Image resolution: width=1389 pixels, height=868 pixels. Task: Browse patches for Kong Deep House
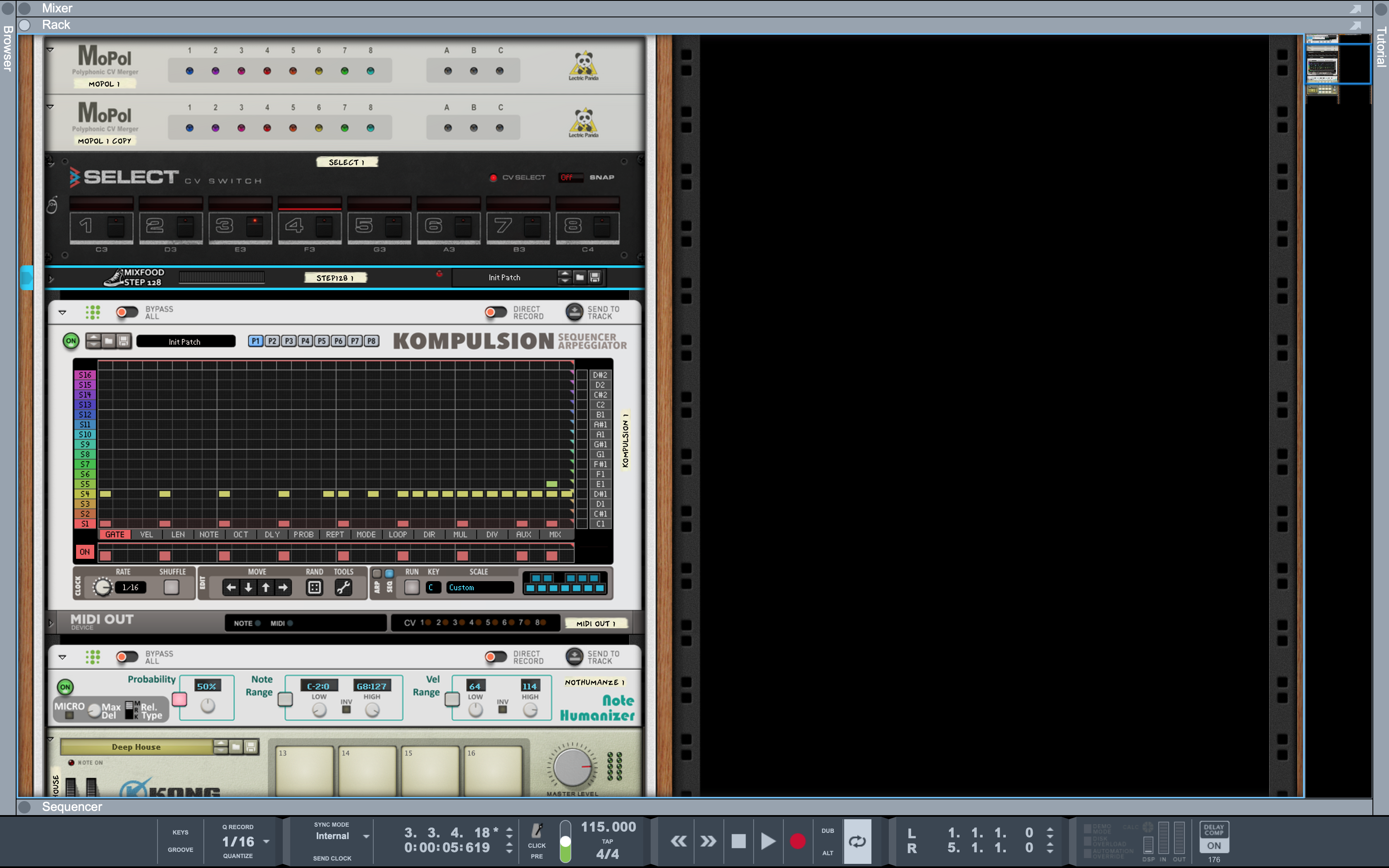236,747
